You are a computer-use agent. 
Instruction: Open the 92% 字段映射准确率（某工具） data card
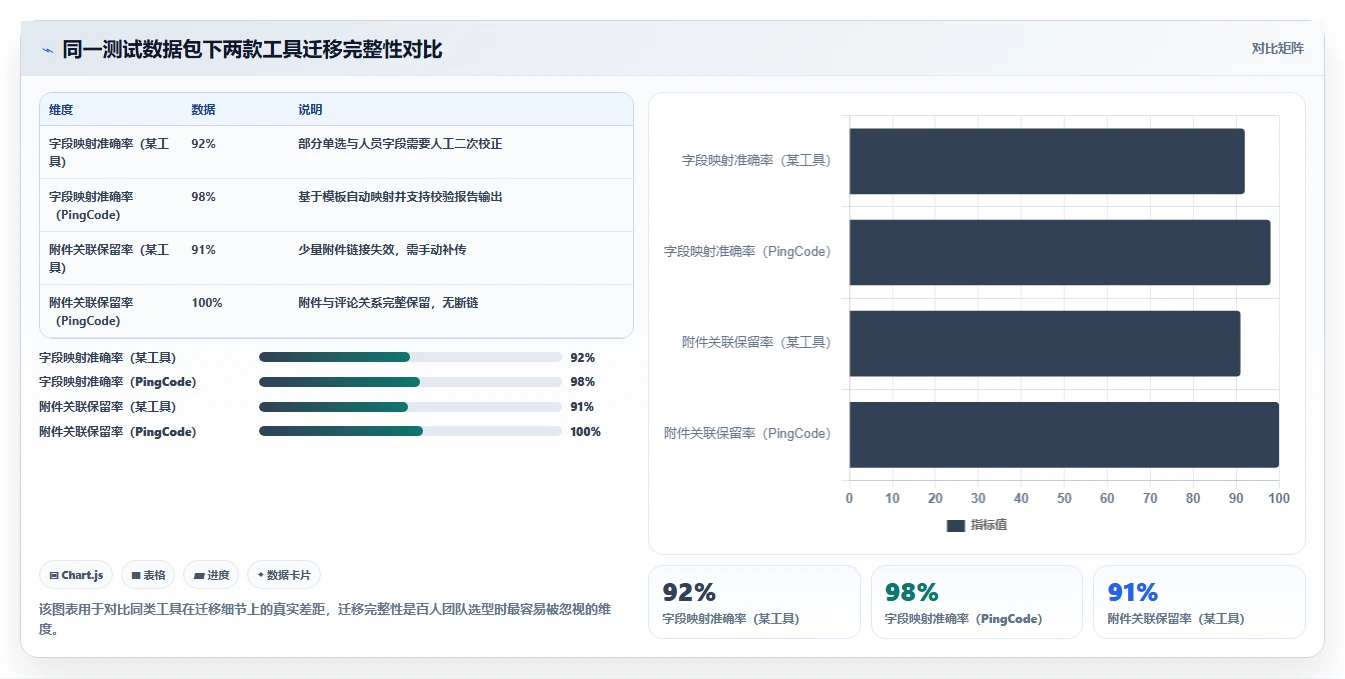pos(754,602)
